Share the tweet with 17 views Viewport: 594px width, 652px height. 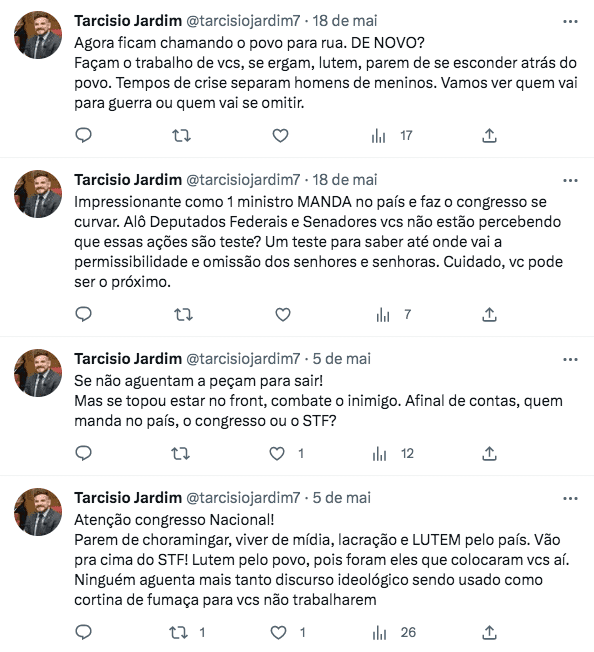click(489, 136)
